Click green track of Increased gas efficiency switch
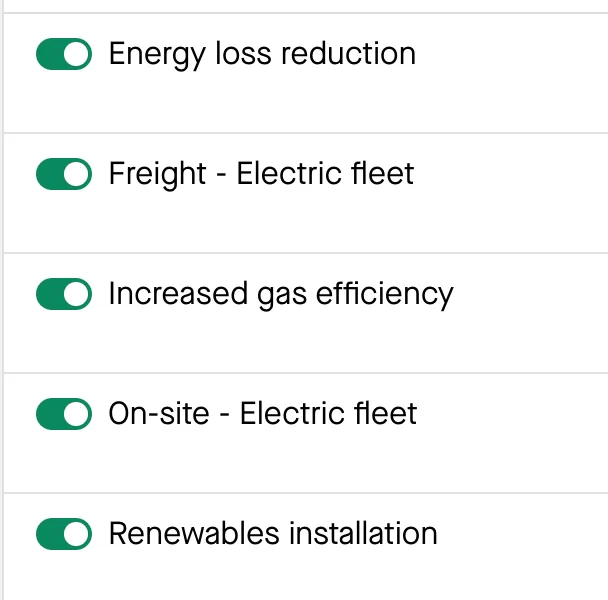The width and height of the screenshot is (608, 600). pos(50,294)
